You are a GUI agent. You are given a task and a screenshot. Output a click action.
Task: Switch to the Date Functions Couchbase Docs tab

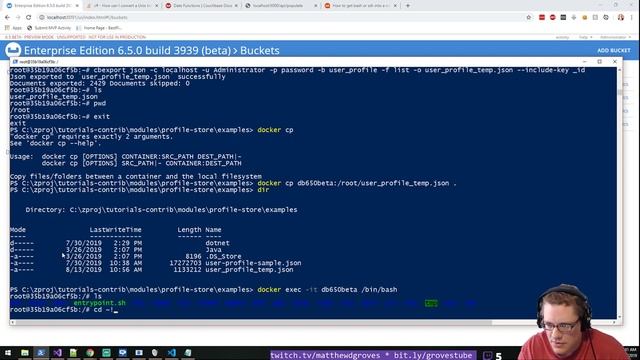coord(202,6)
